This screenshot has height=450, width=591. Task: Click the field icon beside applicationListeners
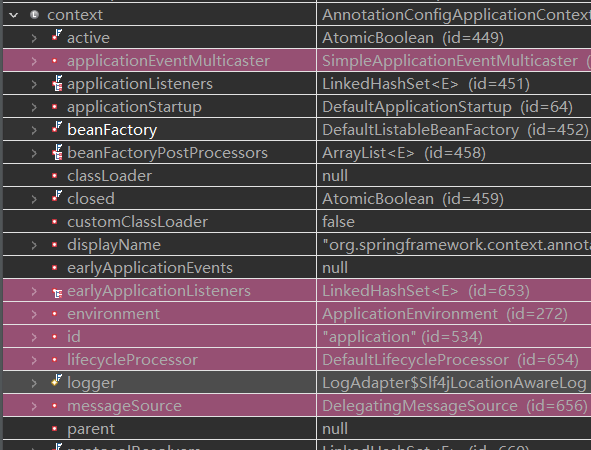pyautogui.click(x=57, y=83)
